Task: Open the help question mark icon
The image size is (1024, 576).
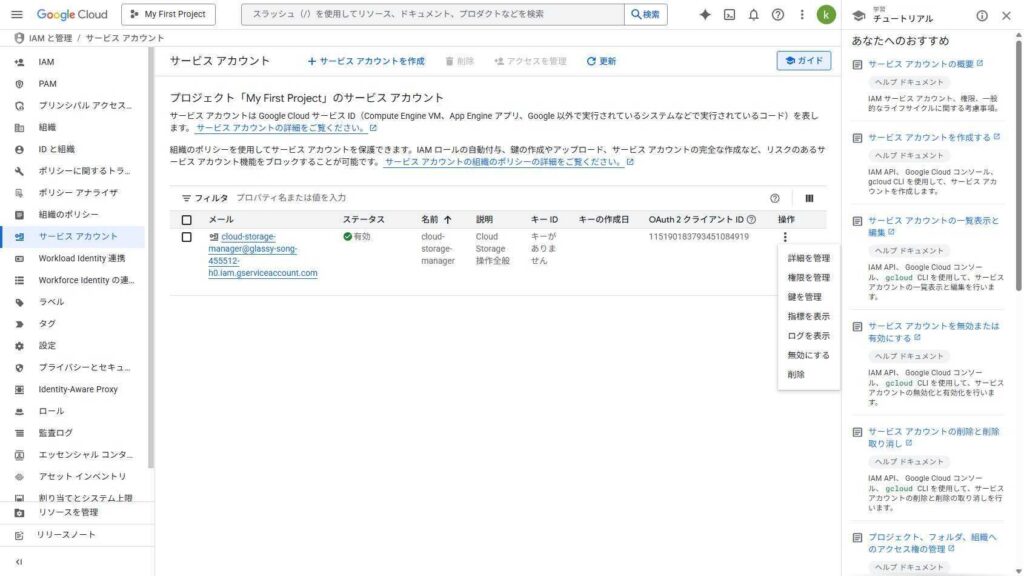Action: click(778, 14)
